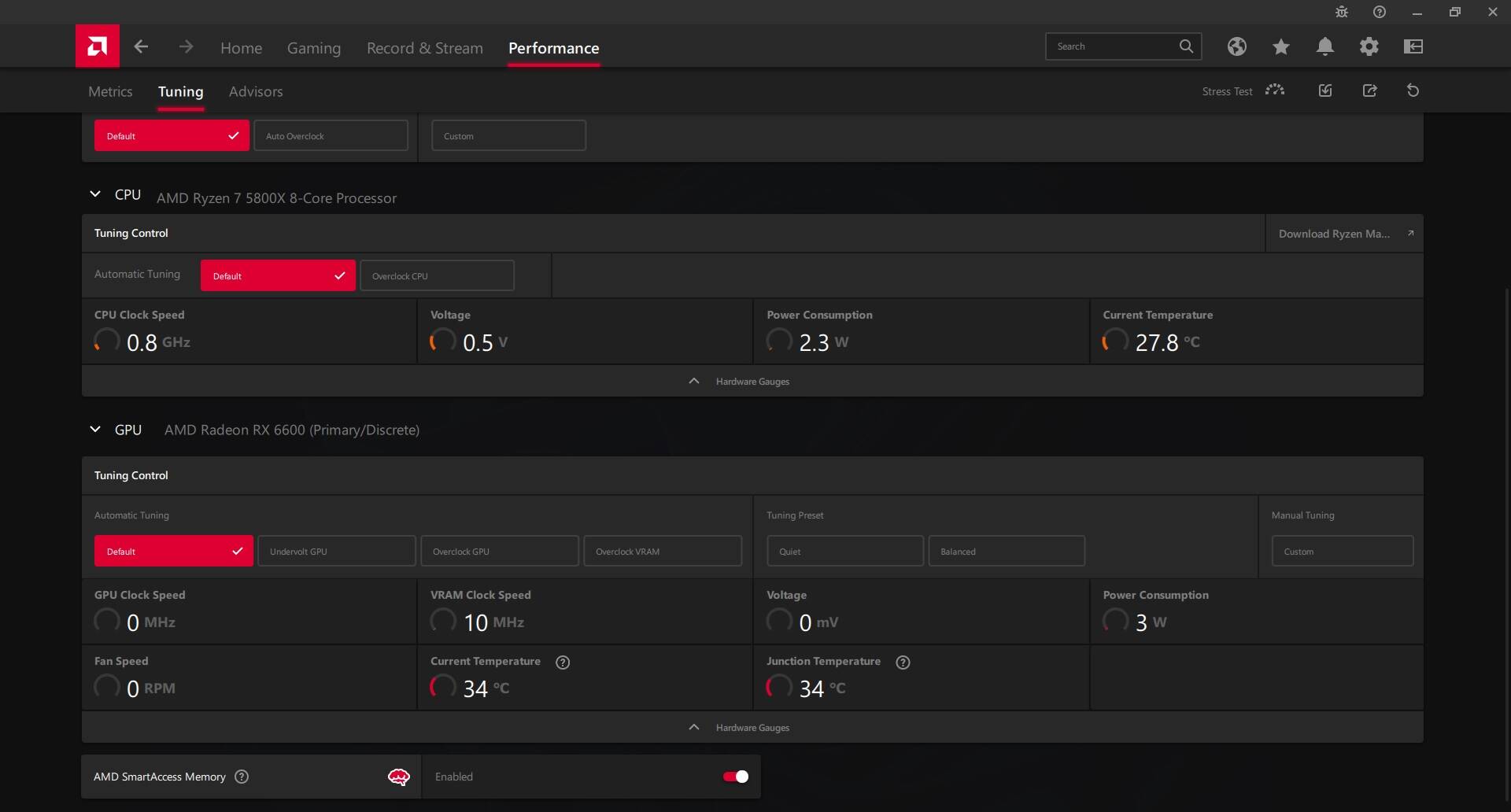Open the bug report tool icon
This screenshot has width=1511, height=812.
[x=1341, y=13]
